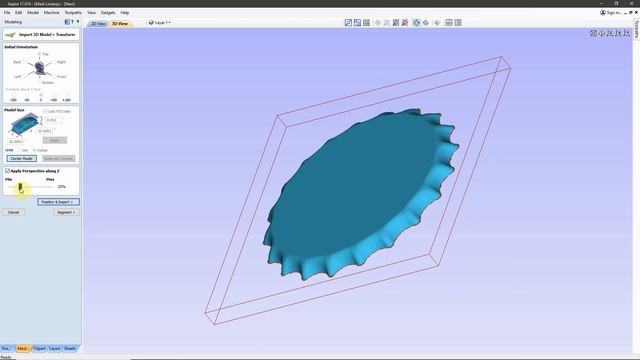640x360 pixels.
Task: Select the Left orientation radio button
Action: (x=24, y=77)
